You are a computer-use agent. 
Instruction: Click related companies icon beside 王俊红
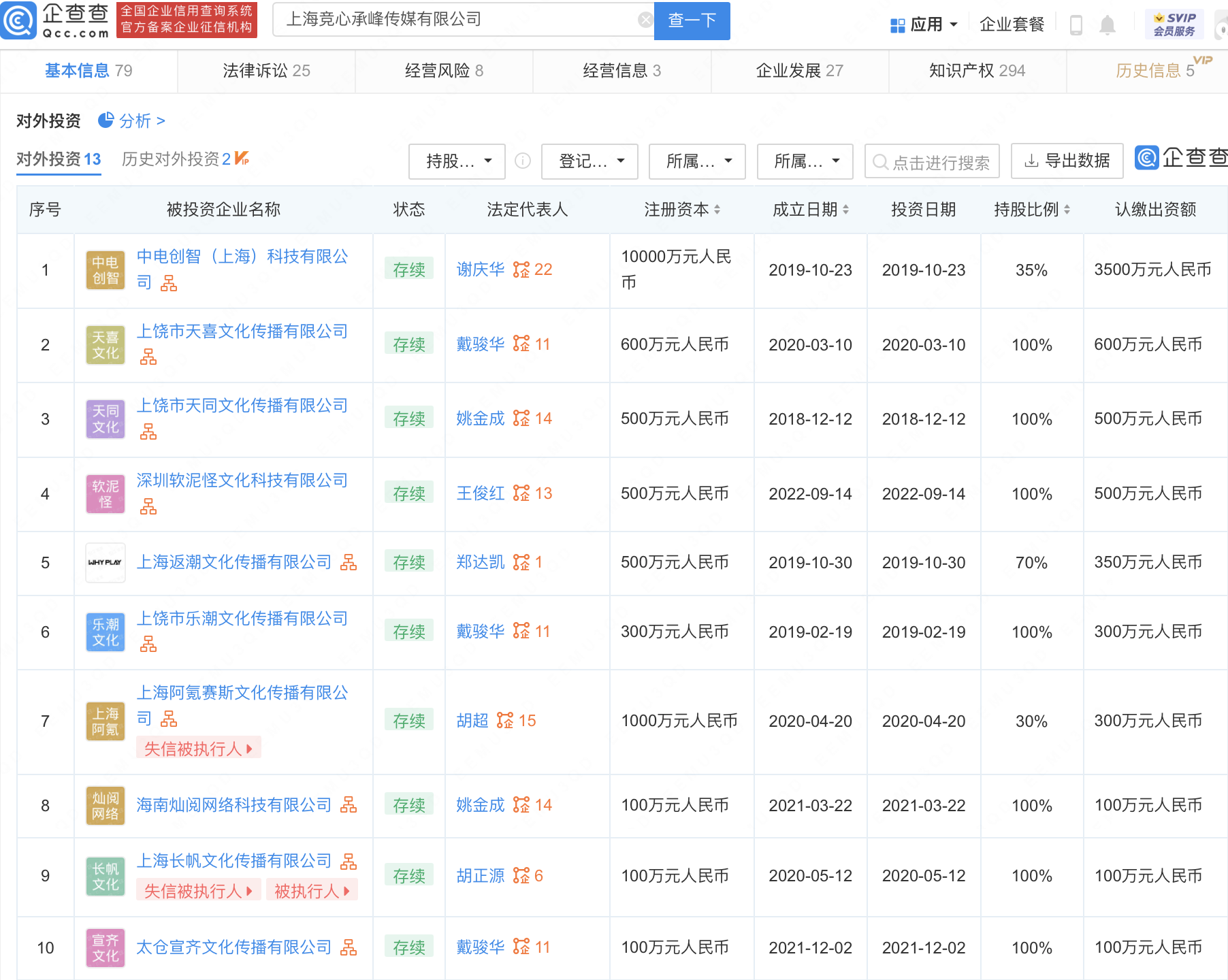pos(521,493)
